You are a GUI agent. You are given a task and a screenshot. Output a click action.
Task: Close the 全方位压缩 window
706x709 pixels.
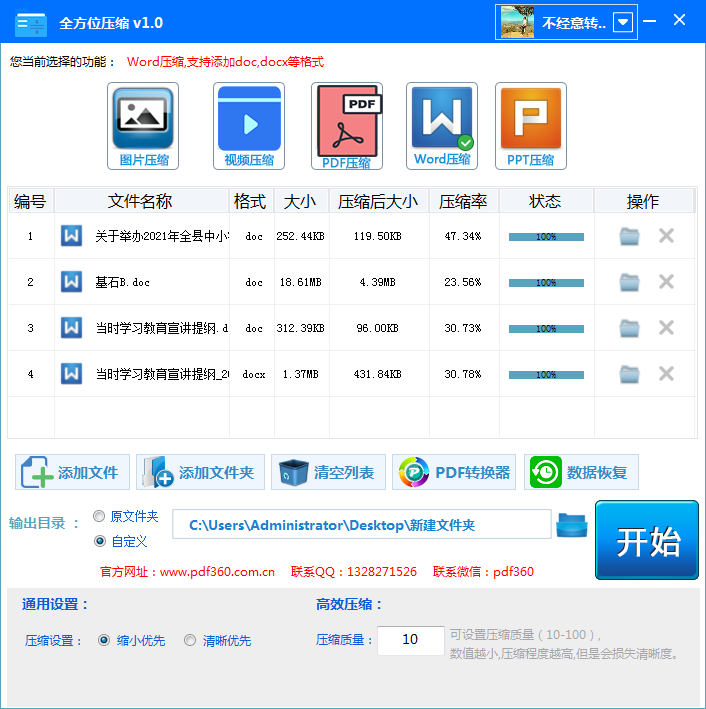679,20
